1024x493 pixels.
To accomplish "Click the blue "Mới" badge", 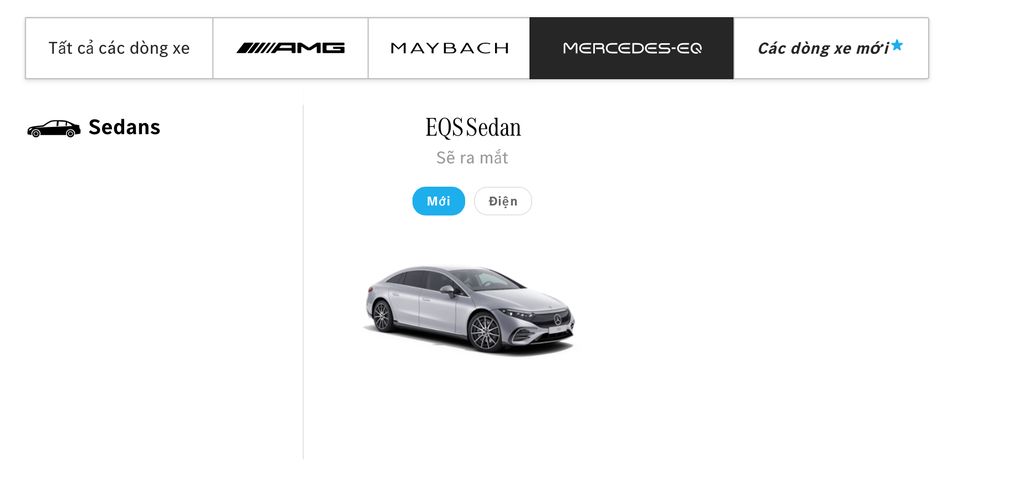I will pyautogui.click(x=439, y=201).
